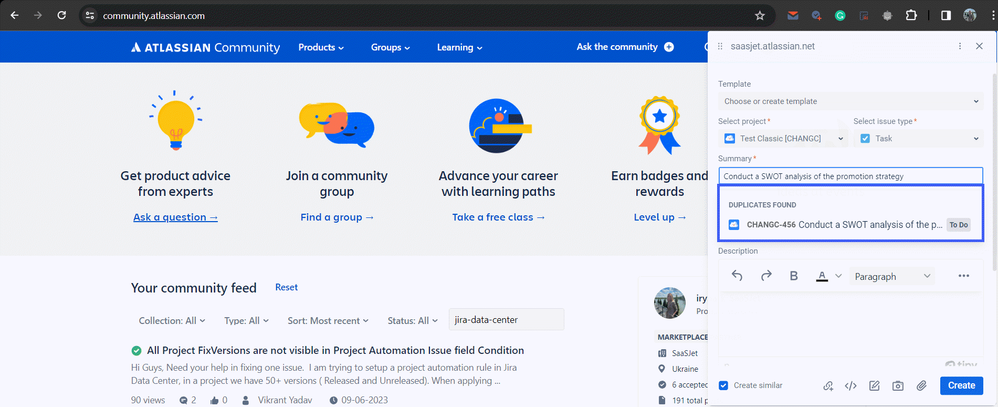The image size is (998, 407).
Task: Apply the text color A button
Action: (x=822, y=276)
